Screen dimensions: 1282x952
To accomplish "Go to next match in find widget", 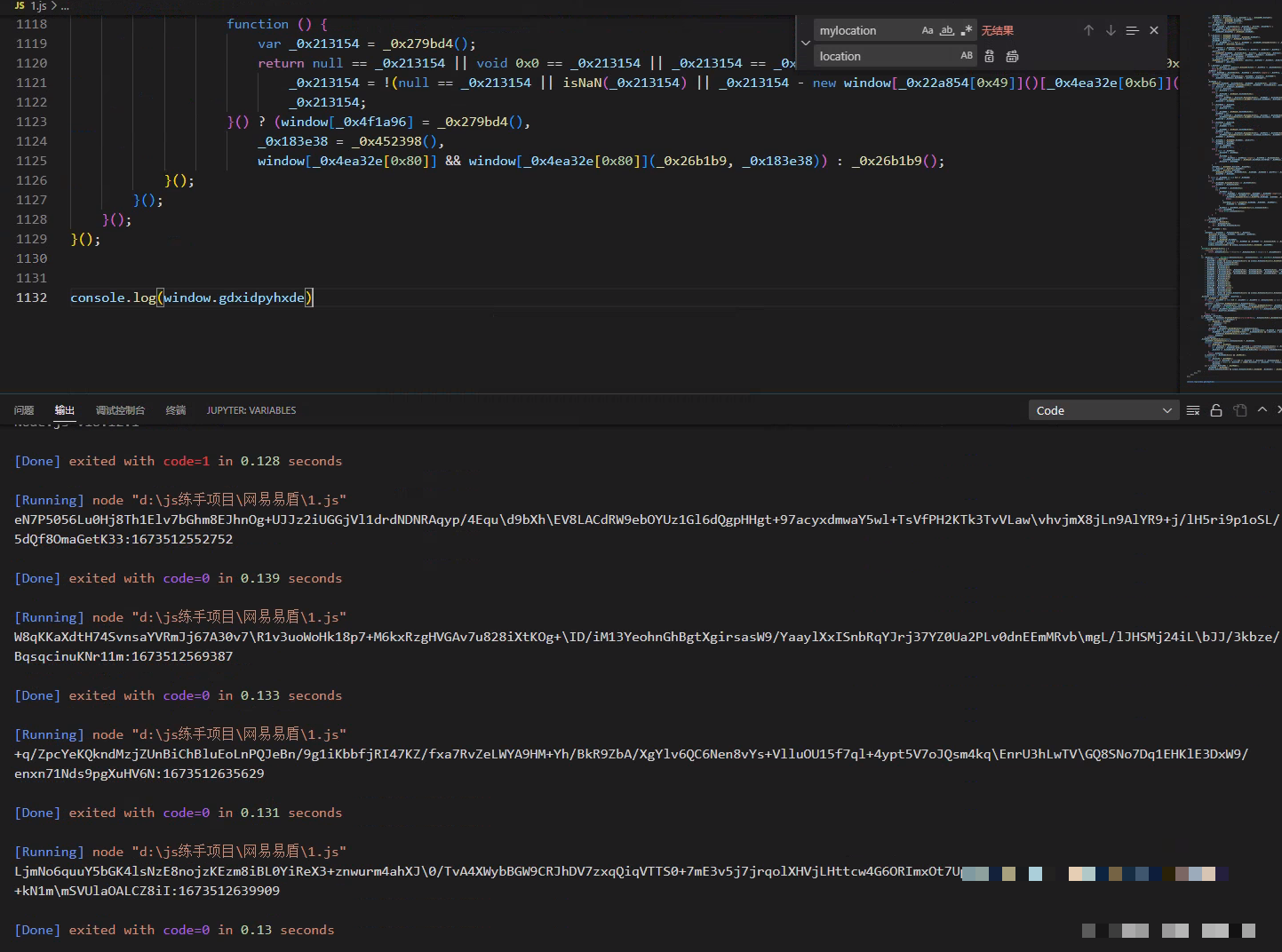I will tap(1111, 30).
